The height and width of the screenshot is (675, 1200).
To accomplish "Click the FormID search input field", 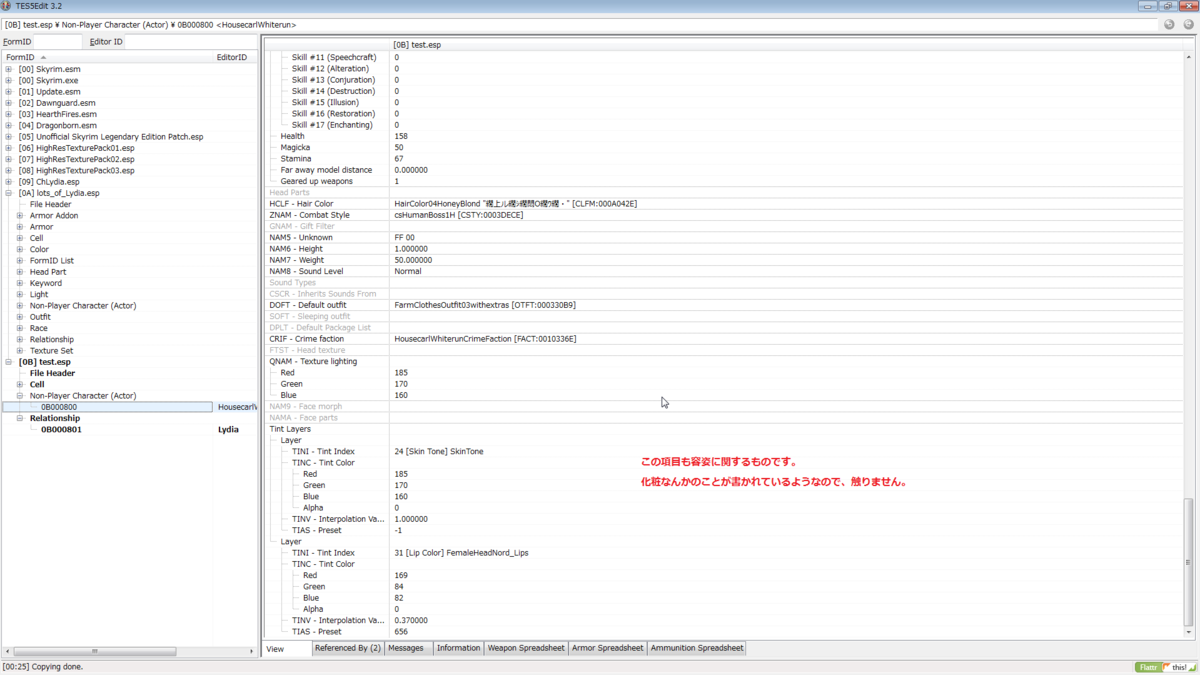I will [58, 42].
